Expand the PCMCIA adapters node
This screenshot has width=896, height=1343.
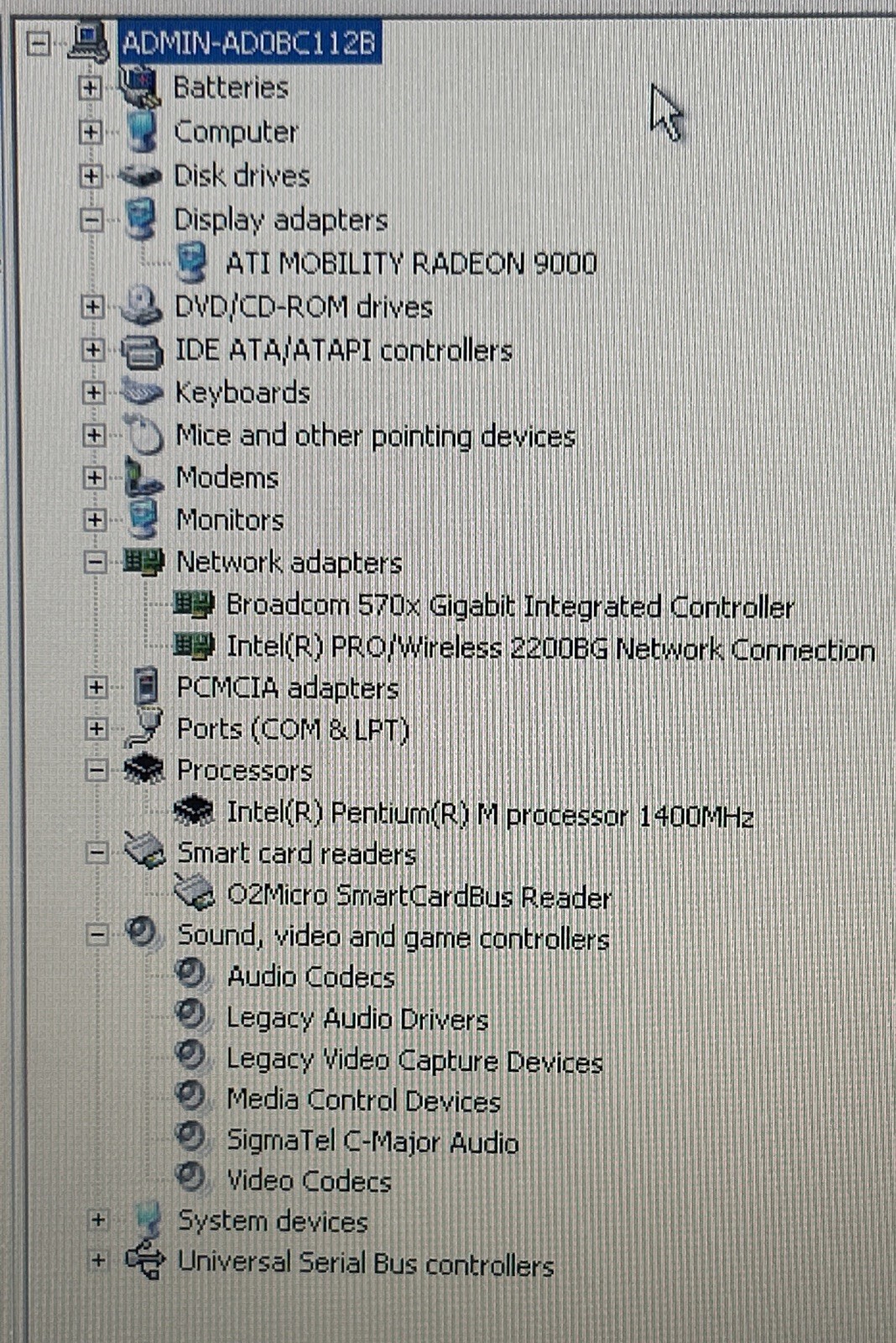tap(96, 687)
